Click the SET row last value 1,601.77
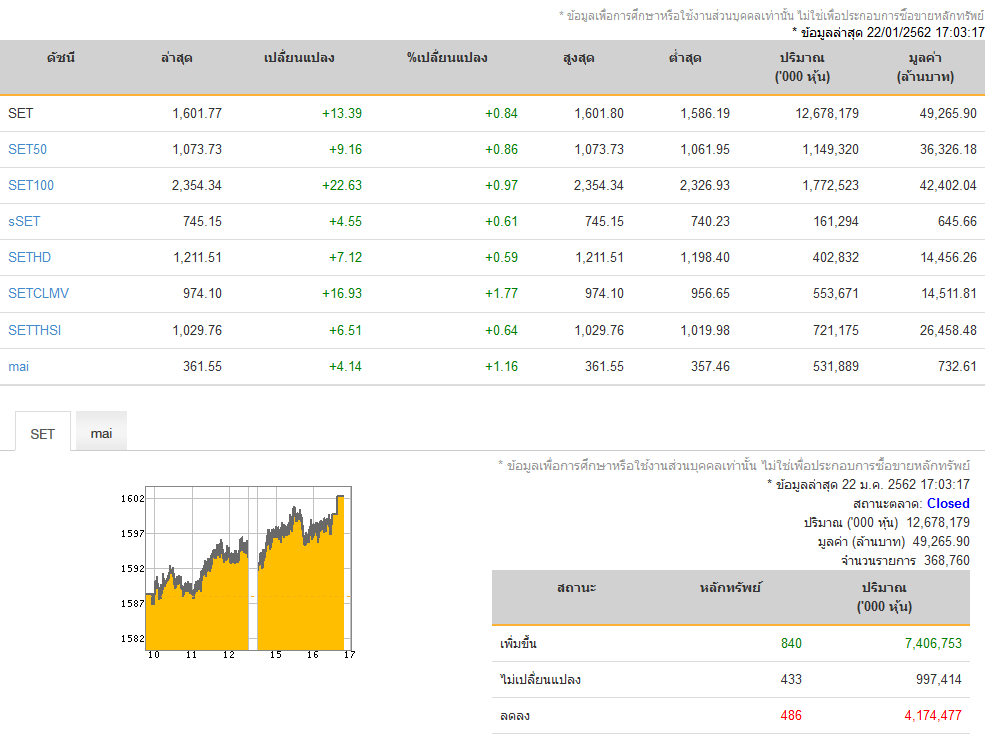The height and width of the screenshot is (743, 1003). click(x=197, y=113)
